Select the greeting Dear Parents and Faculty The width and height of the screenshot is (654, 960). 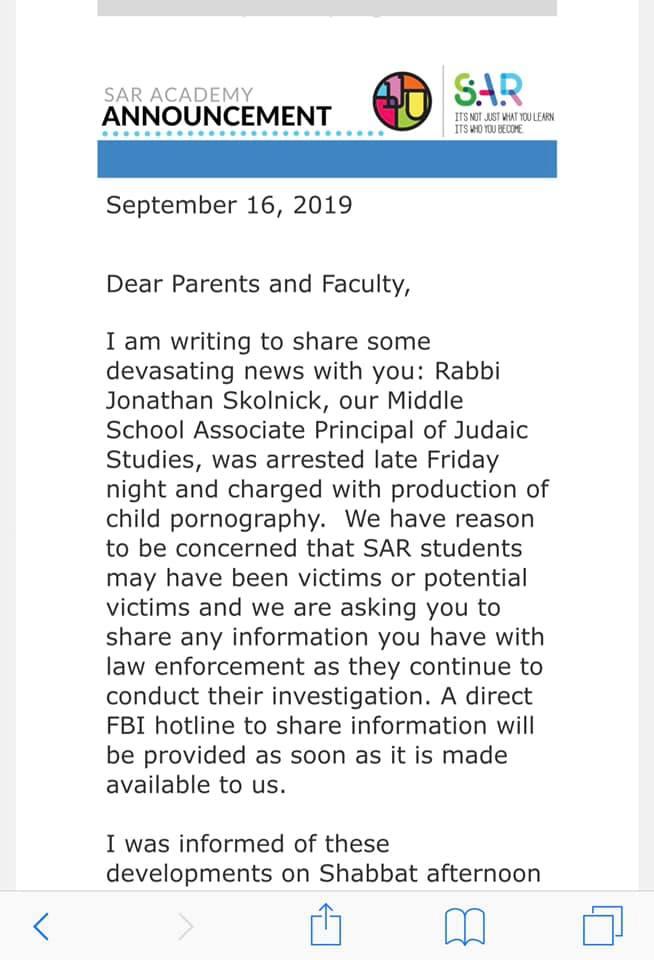point(258,283)
